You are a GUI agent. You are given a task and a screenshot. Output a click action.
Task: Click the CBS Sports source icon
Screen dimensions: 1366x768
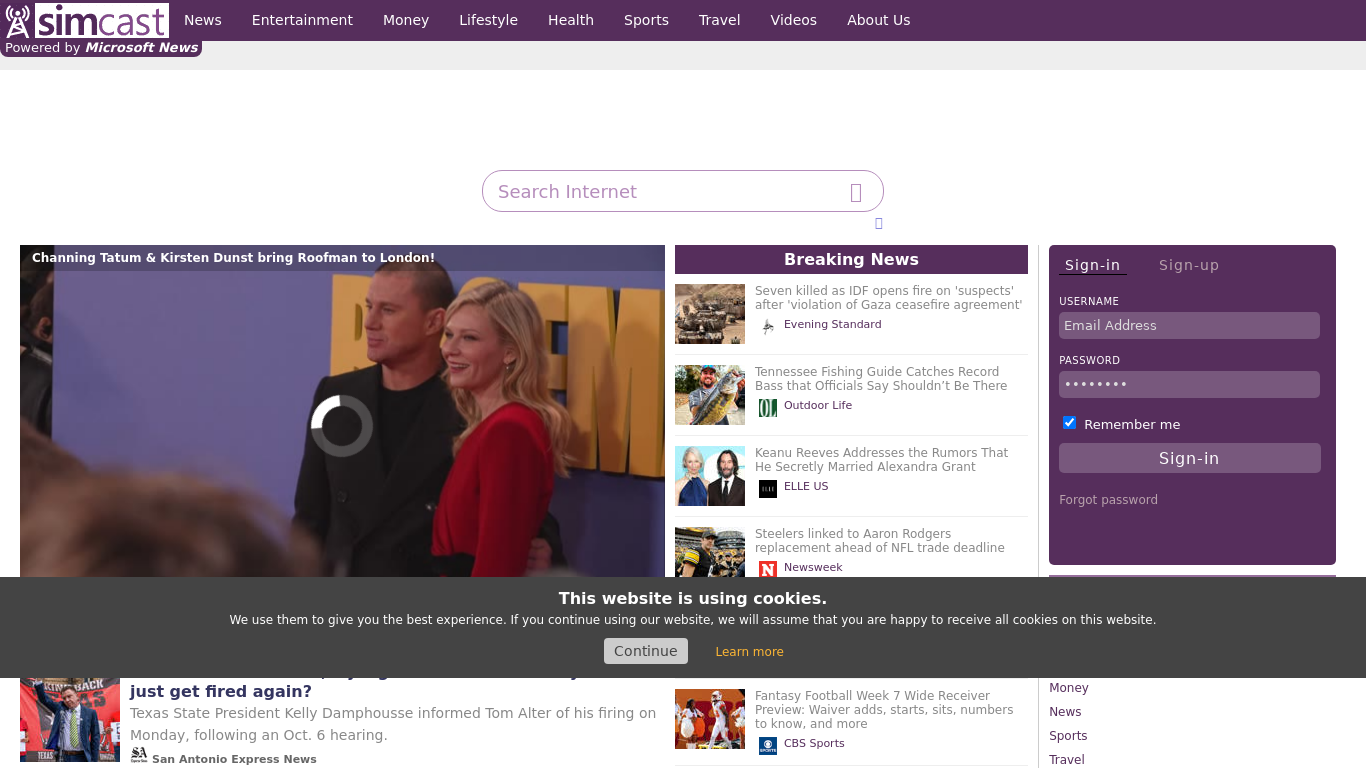(x=767, y=745)
